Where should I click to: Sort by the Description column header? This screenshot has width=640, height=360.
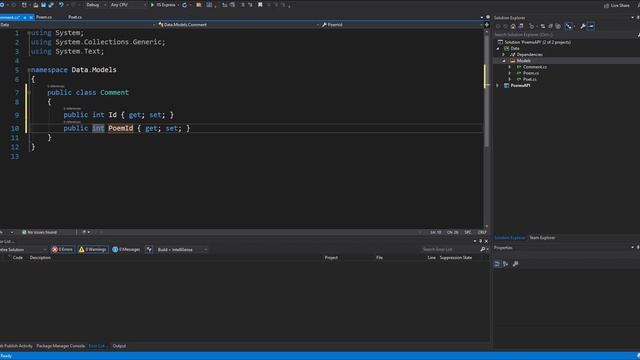click(40, 258)
